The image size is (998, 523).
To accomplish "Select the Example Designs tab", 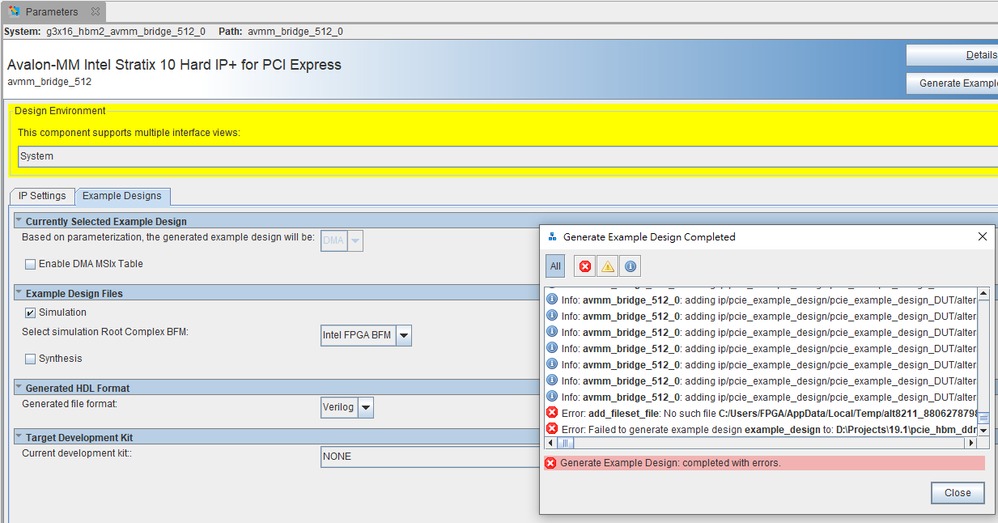I will (x=122, y=196).
